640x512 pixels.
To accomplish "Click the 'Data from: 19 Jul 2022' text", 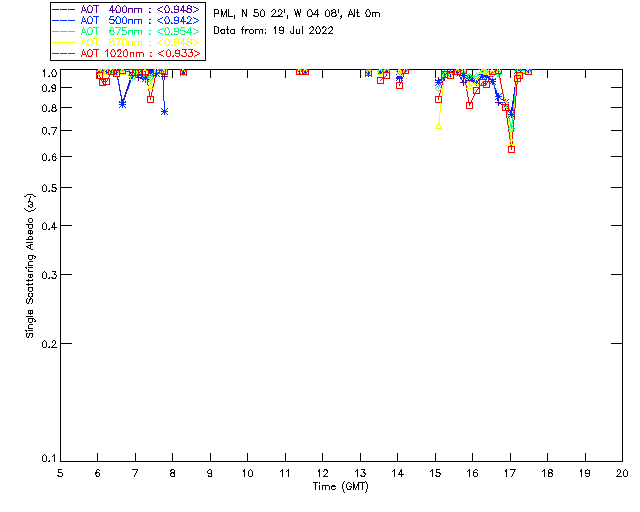I will (273, 30).
